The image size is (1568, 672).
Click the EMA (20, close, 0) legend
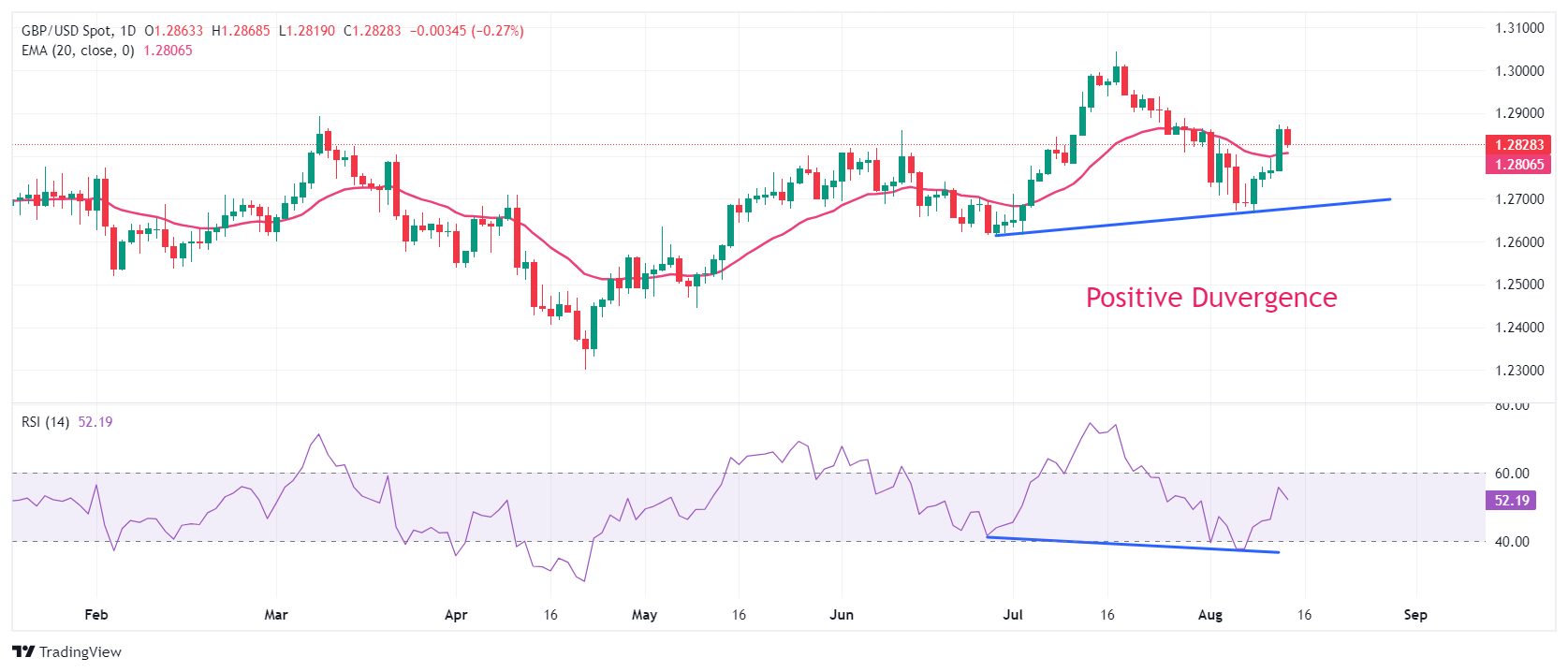coord(78,51)
